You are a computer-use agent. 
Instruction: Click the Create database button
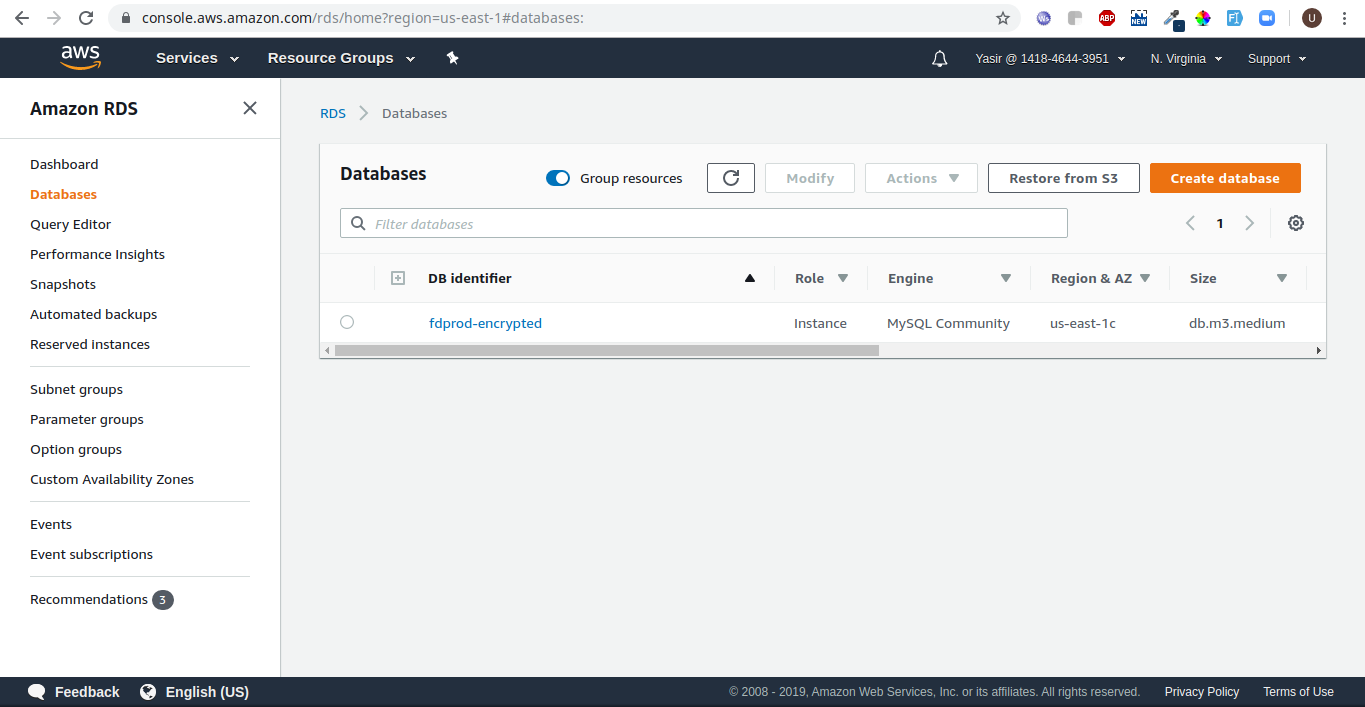(1225, 178)
